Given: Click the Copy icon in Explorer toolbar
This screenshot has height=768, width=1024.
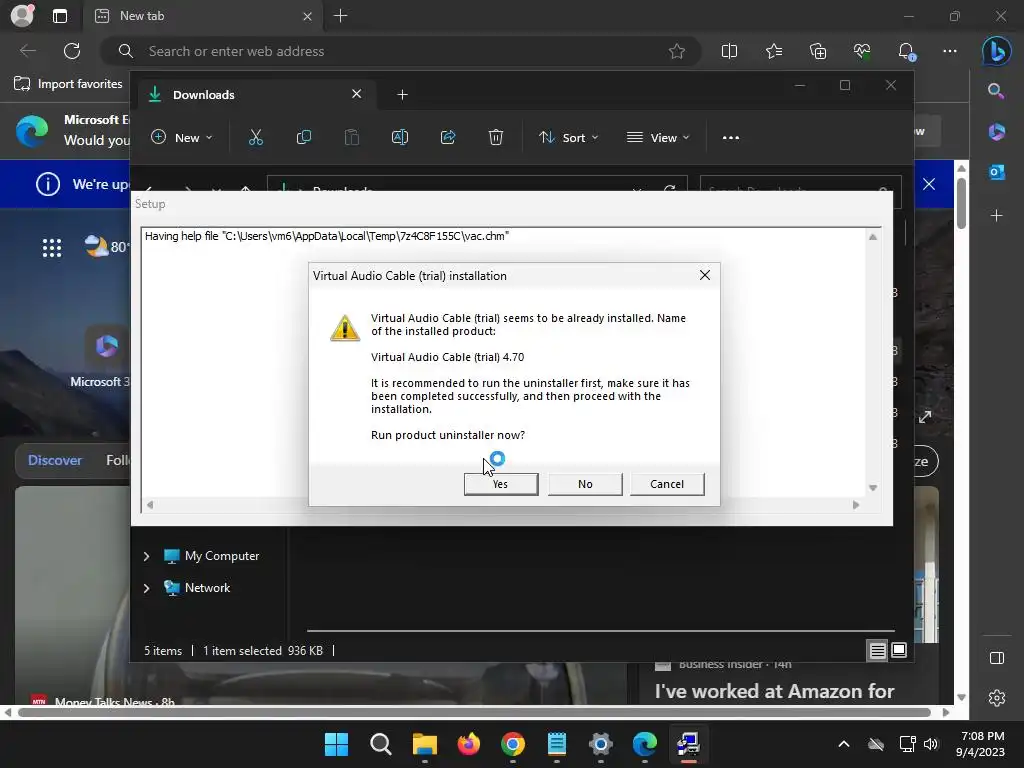Looking at the screenshot, I should pyautogui.click(x=304, y=137).
